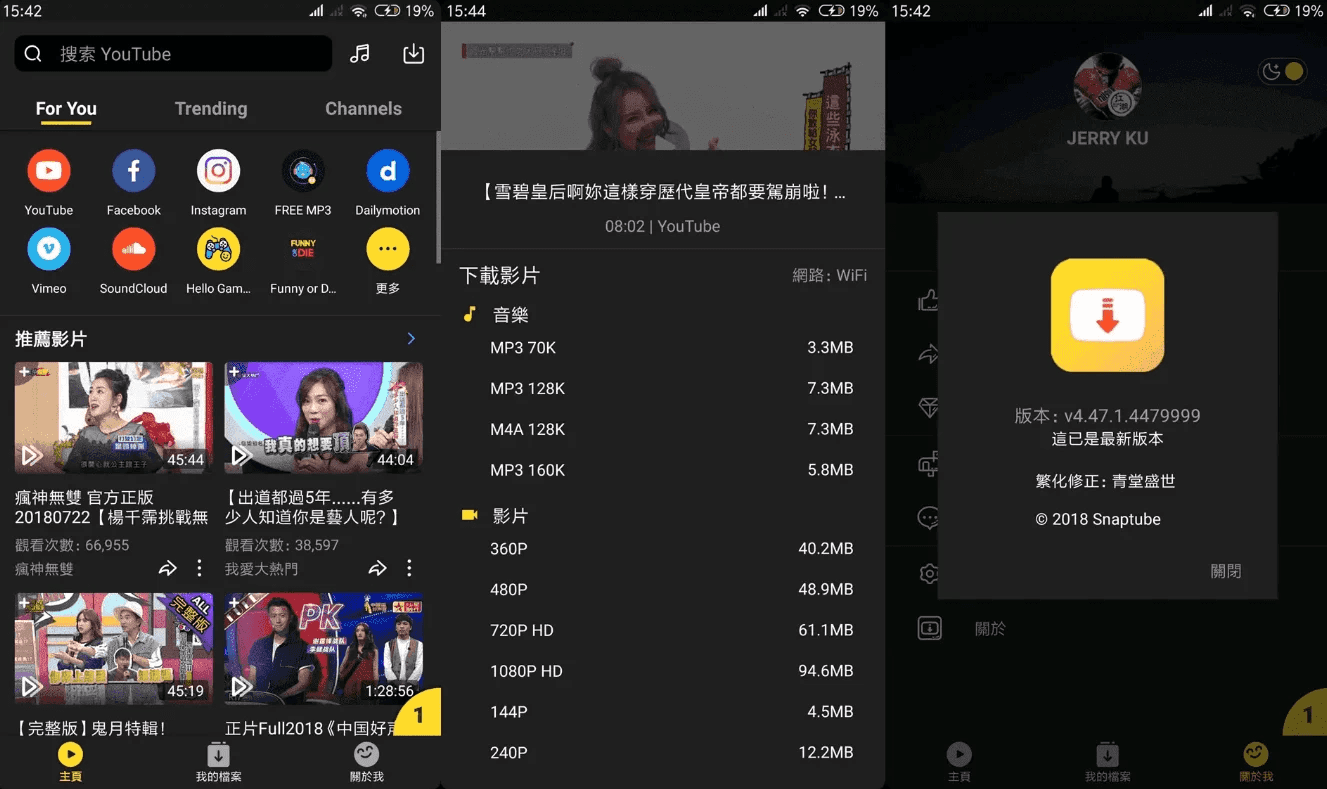Select MP3 160K download option
This screenshot has height=789, width=1327.
pos(663,470)
